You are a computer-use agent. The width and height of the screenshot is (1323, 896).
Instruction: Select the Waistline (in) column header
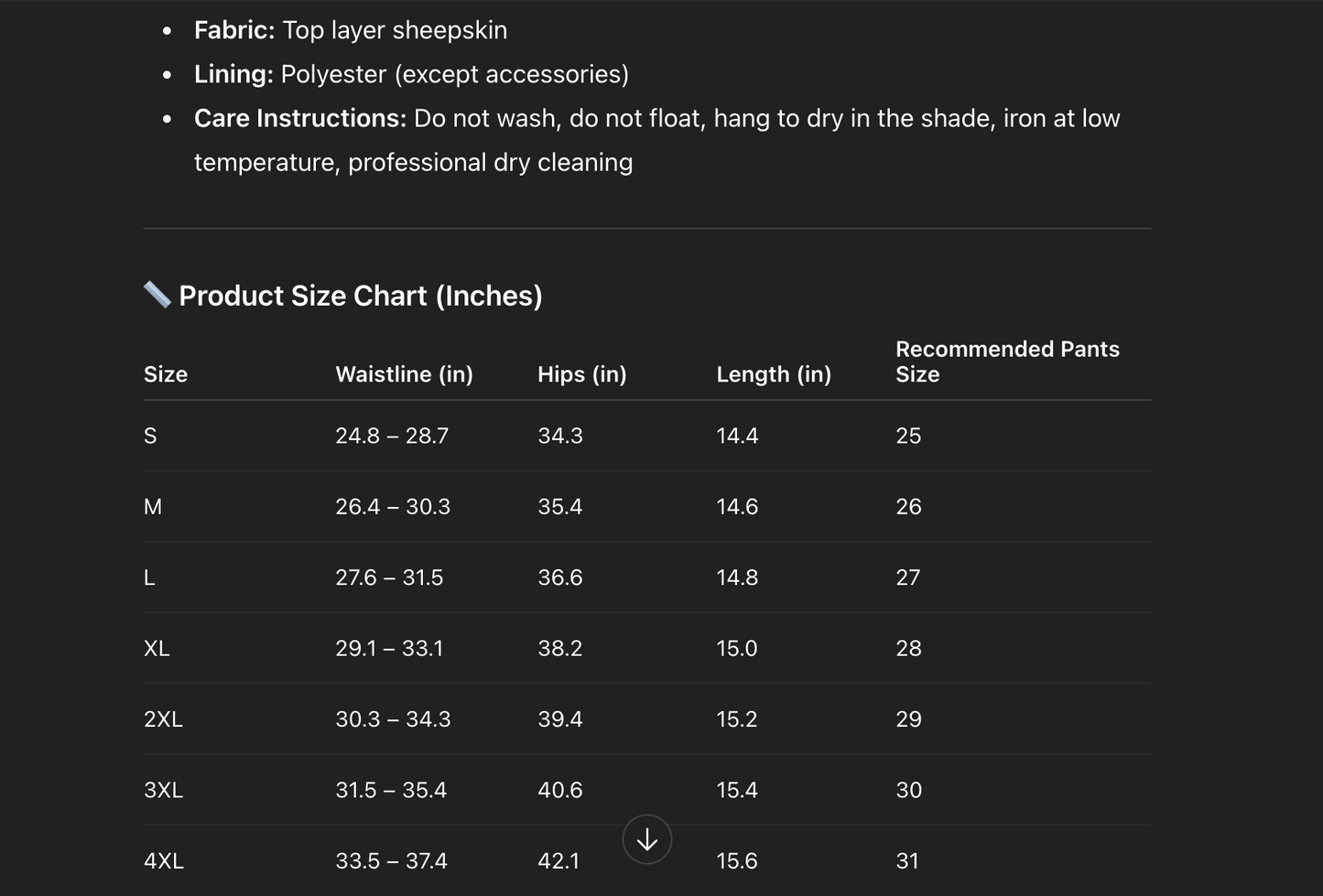click(404, 374)
